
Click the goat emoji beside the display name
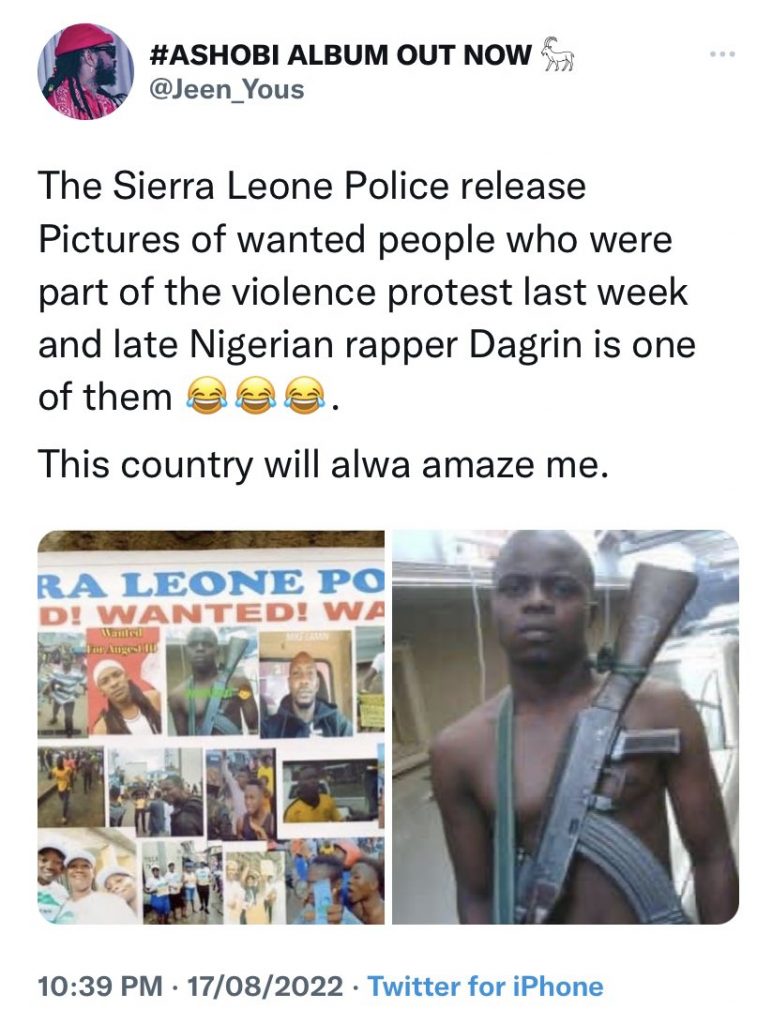click(x=556, y=53)
